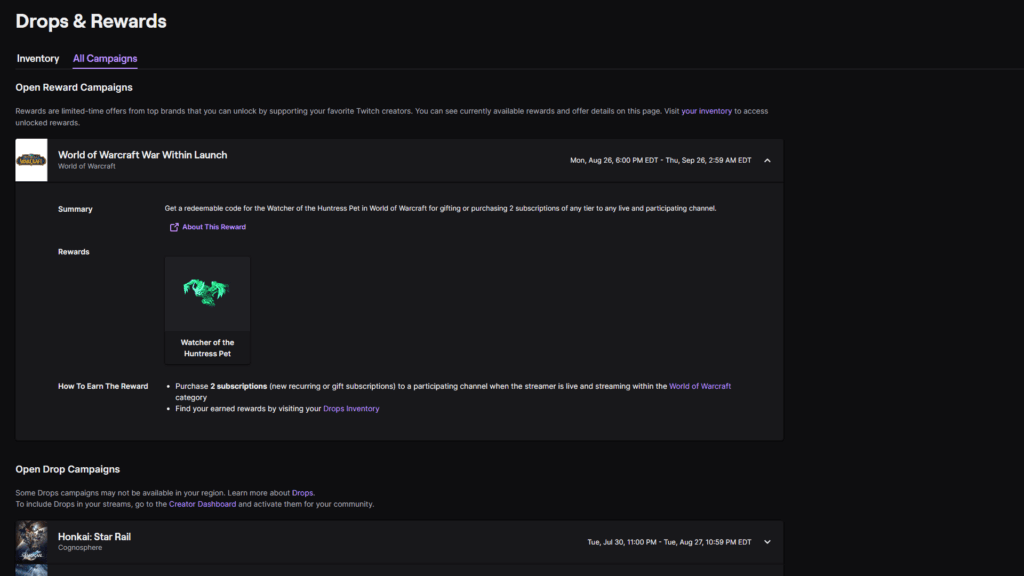Open the Drops Inventory link
The width and height of the screenshot is (1024, 576).
[351, 408]
